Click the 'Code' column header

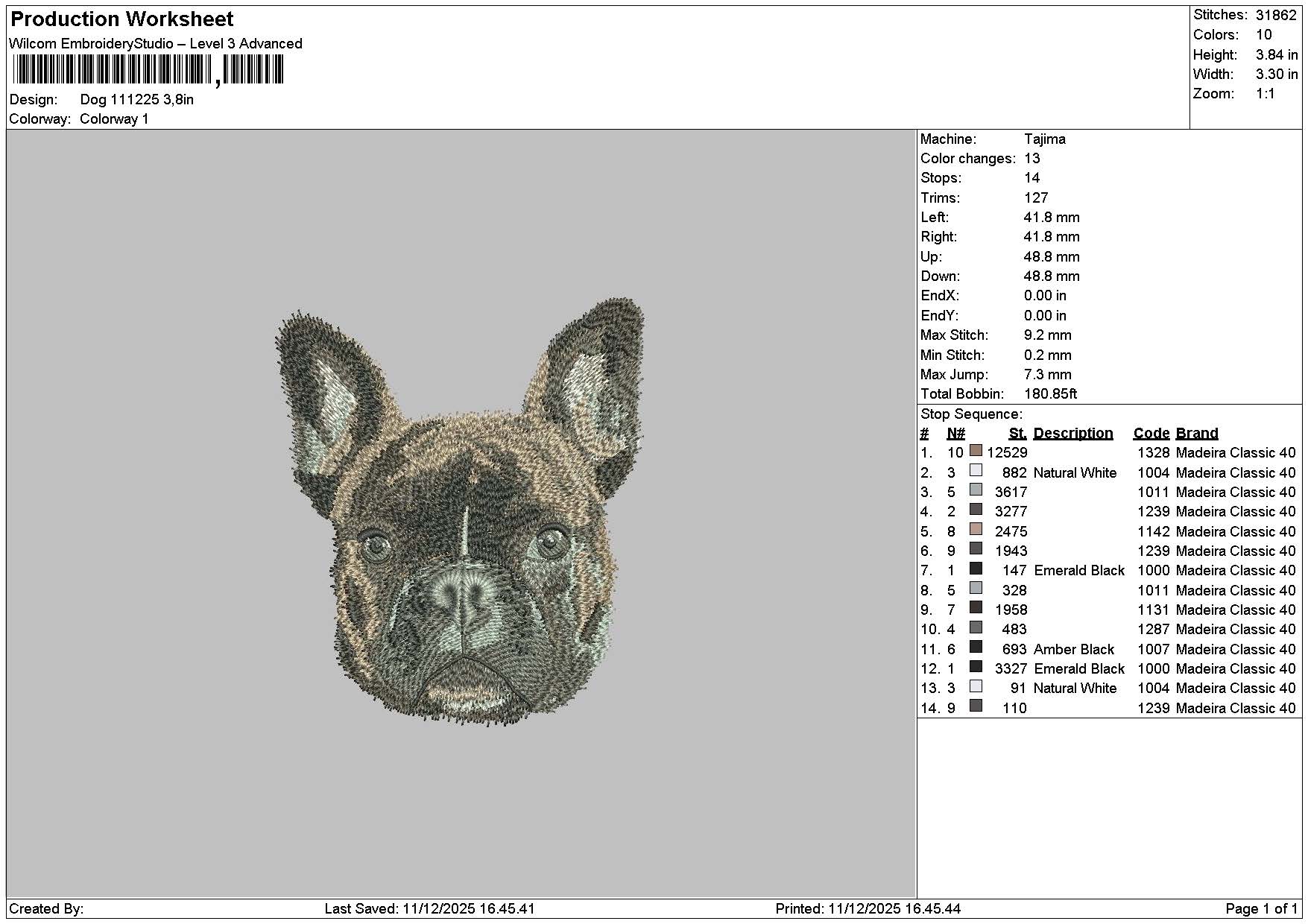[1151, 434]
